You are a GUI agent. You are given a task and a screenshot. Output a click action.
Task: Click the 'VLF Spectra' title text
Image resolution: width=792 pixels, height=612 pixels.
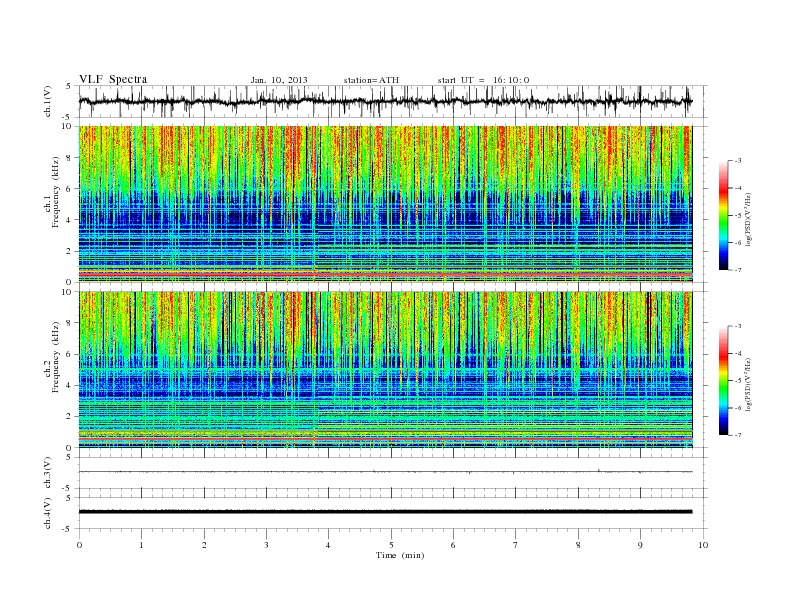point(113,79)
